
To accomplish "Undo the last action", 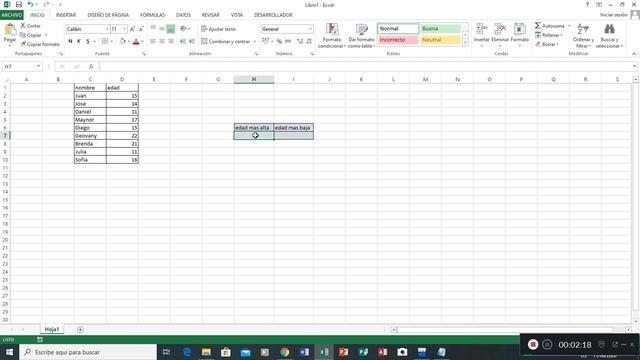I will coord(30,4).
